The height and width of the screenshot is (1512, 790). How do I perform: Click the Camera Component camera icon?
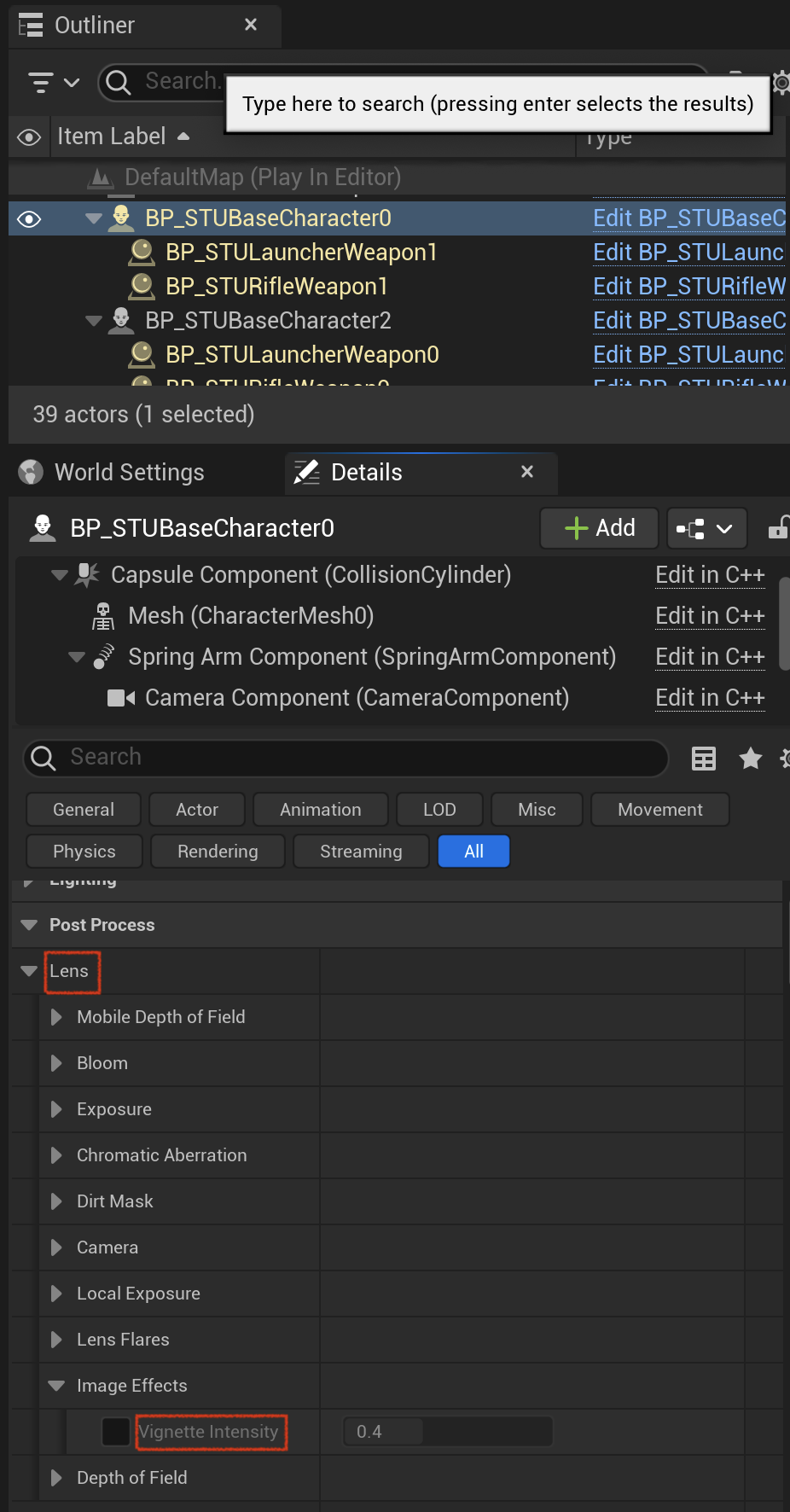tap(121, 698)
